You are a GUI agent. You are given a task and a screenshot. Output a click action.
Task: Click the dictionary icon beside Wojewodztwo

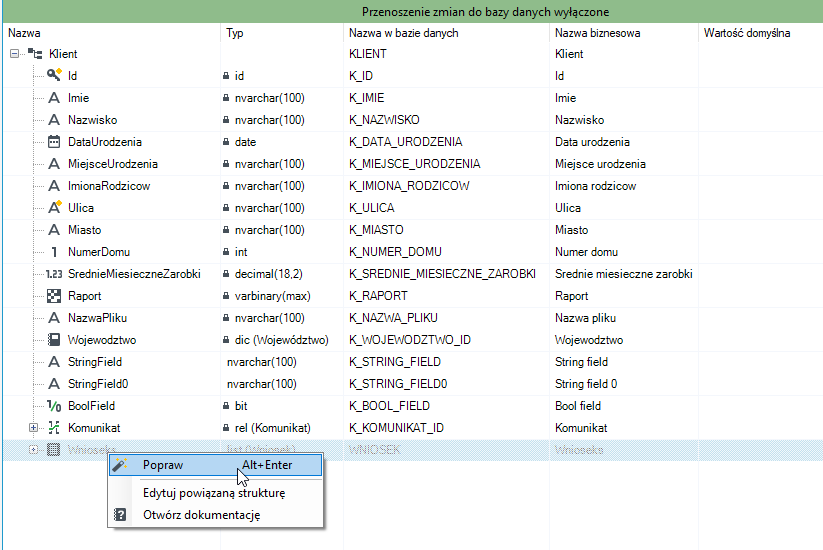tap(54, 340)
